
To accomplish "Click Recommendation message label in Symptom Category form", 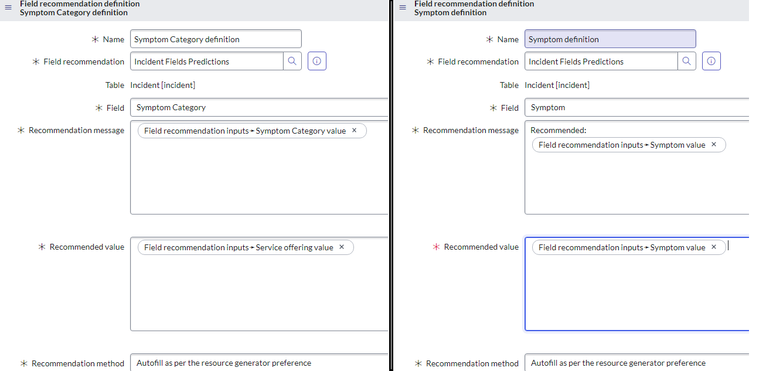I will click(76, 130).
